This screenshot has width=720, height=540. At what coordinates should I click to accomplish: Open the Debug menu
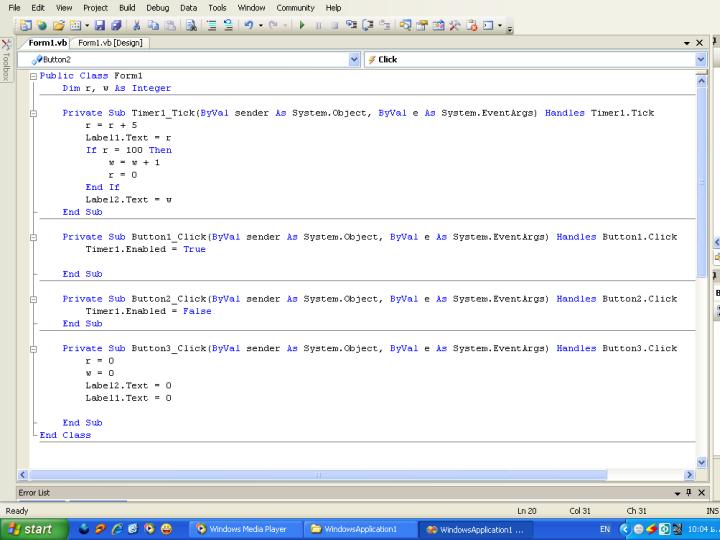tap(158, 8)
